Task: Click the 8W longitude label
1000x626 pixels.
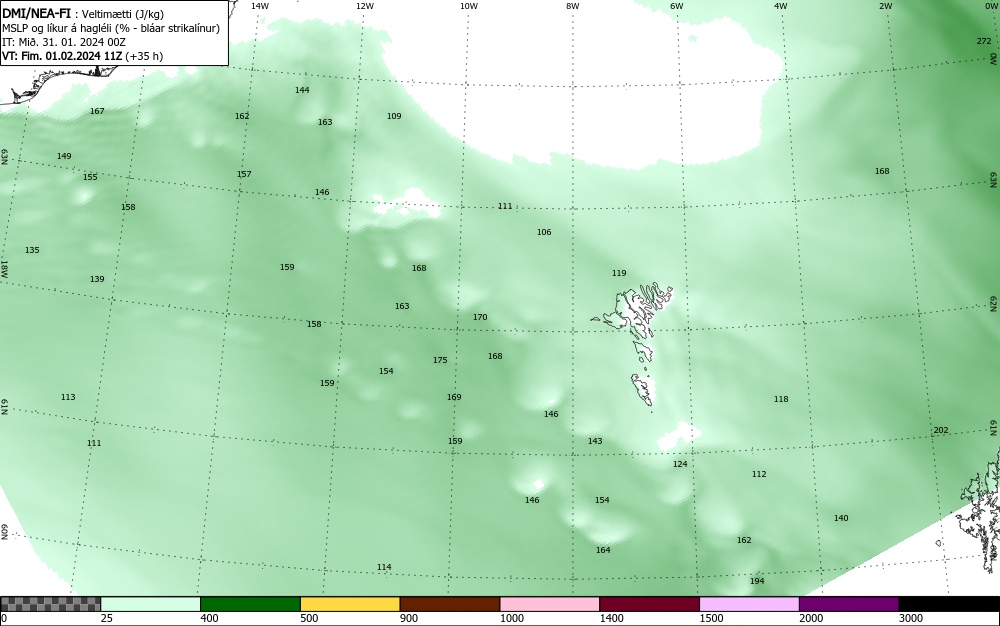Action: pyautogui.click(x=573, y=6)
